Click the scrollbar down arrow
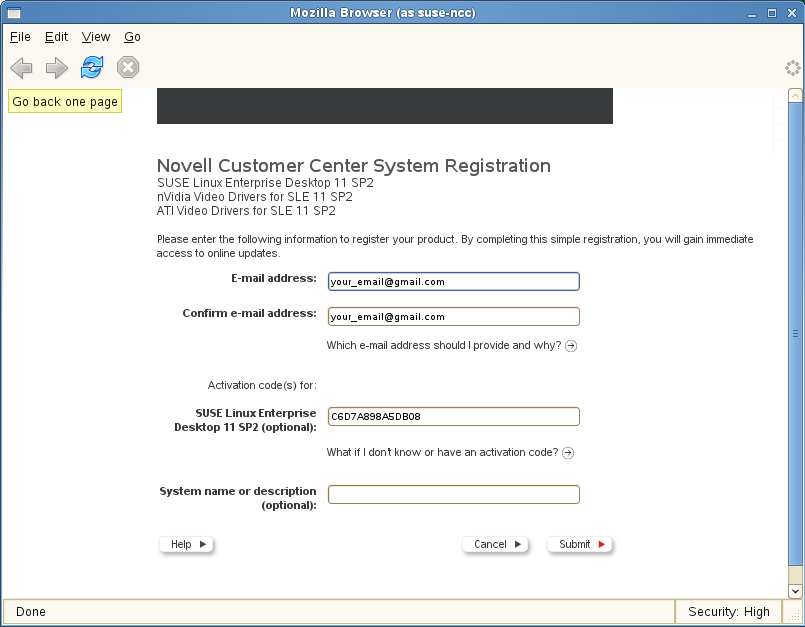Screen dimensions: 805x627 coord(795,592)
